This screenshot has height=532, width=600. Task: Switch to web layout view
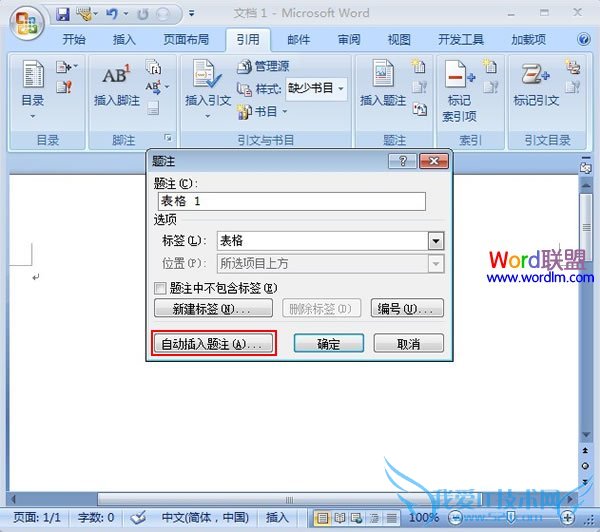click(x=357, y=518)
